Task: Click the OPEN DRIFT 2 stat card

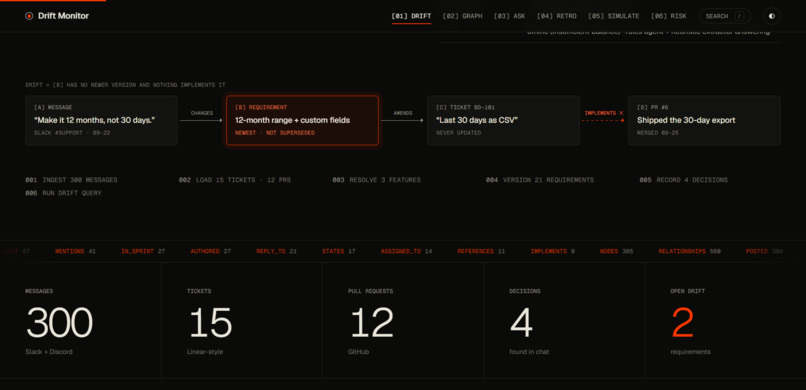Action: point(725,321)
